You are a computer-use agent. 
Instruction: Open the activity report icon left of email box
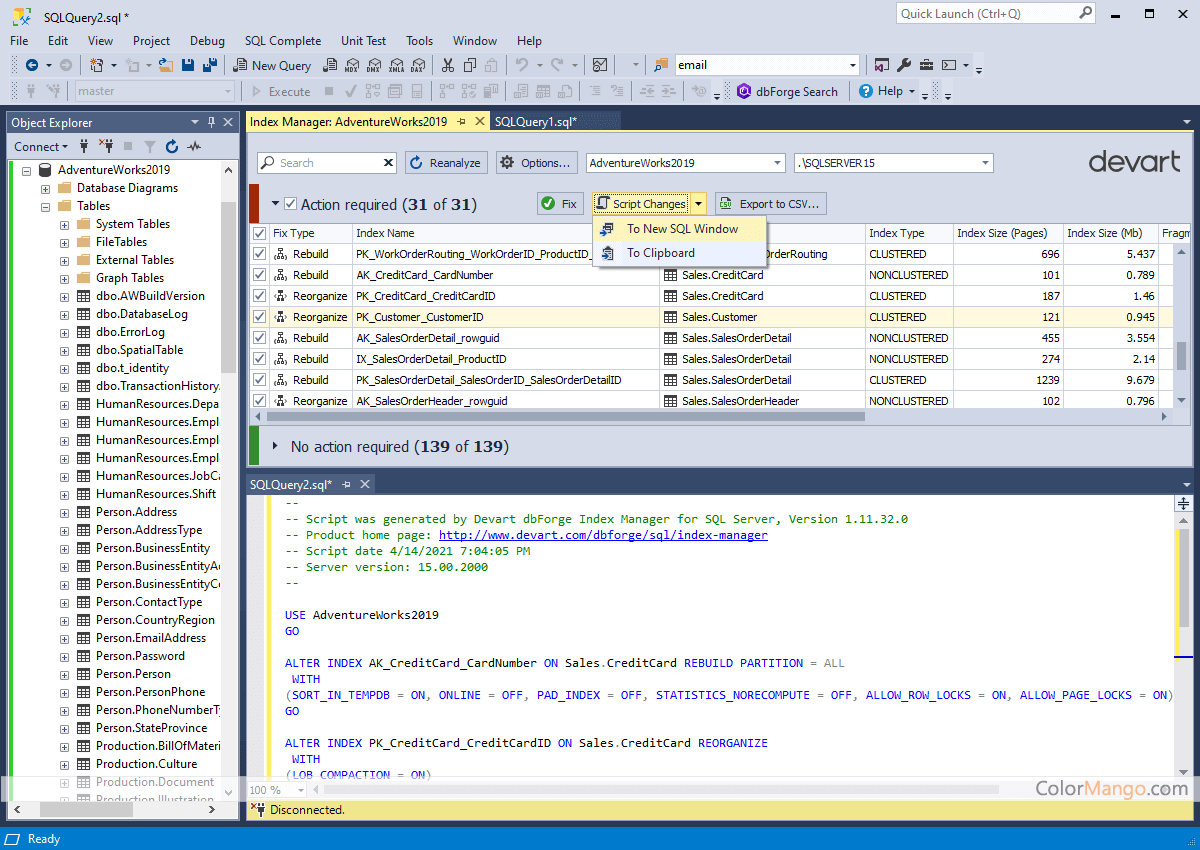click(x=600, y=65)
